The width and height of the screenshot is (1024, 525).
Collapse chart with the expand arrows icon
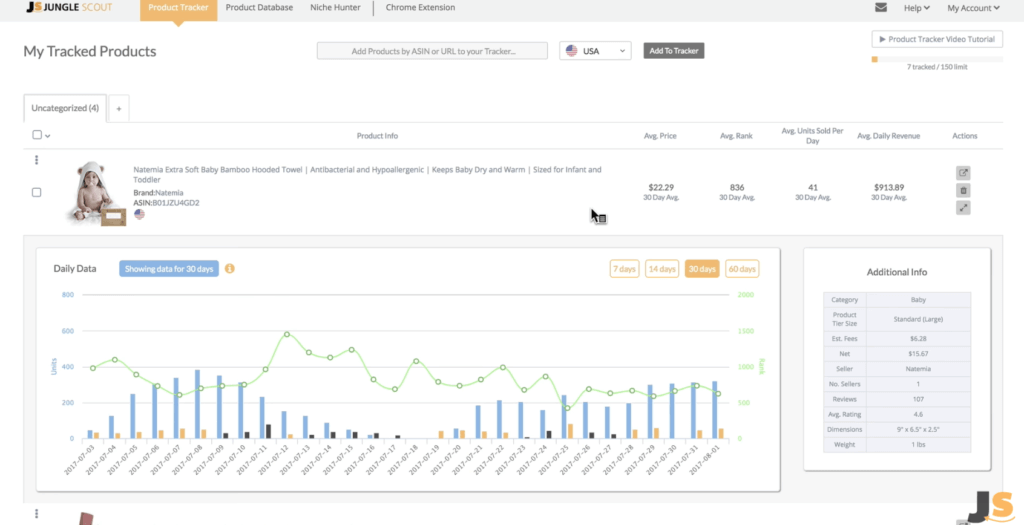coord(963,208)
